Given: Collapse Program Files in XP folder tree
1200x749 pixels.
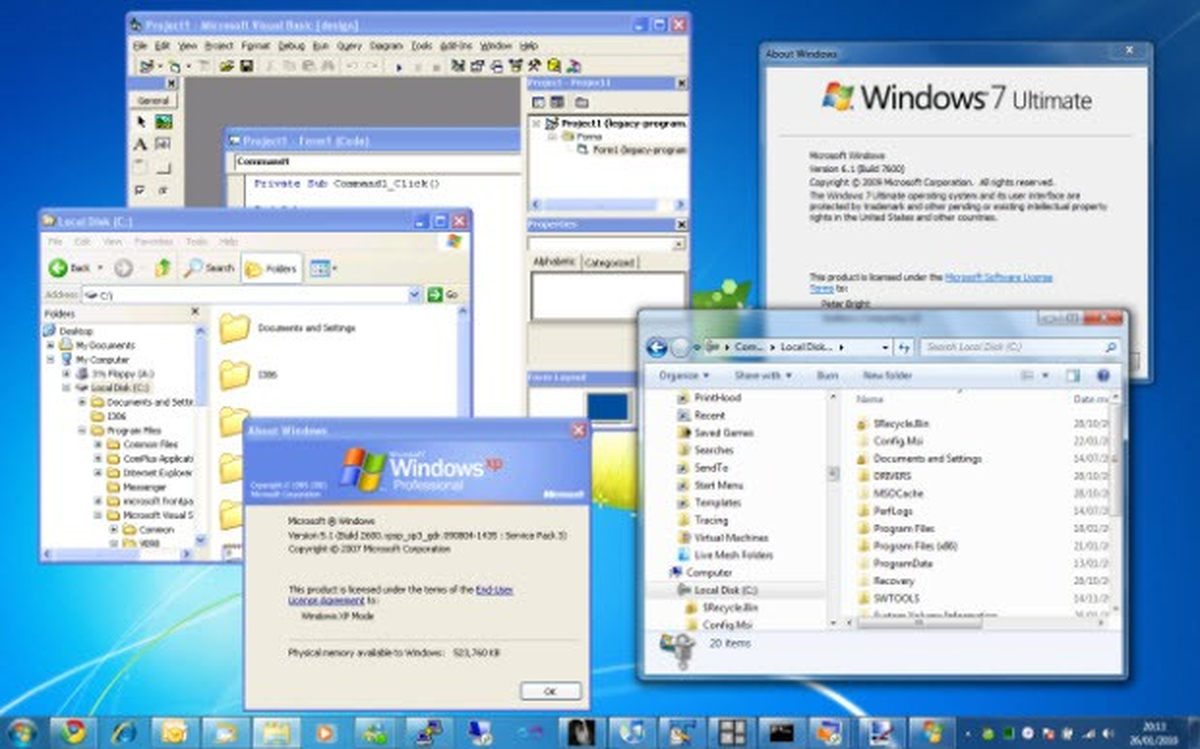Looking at the screenshot, I should (x=83, y=430).
